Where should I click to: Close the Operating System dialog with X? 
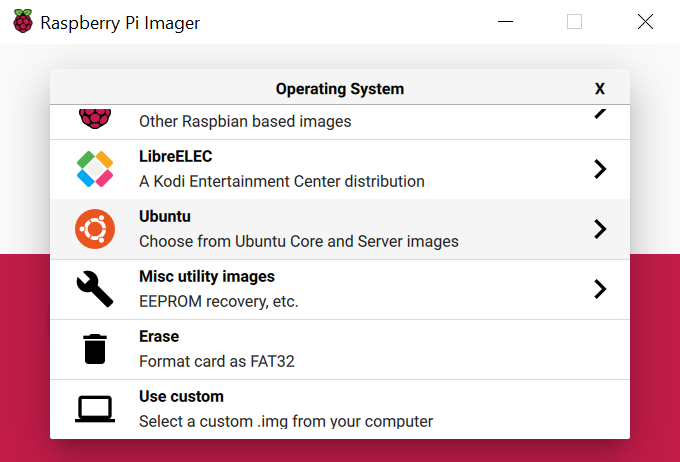(600, 89)
